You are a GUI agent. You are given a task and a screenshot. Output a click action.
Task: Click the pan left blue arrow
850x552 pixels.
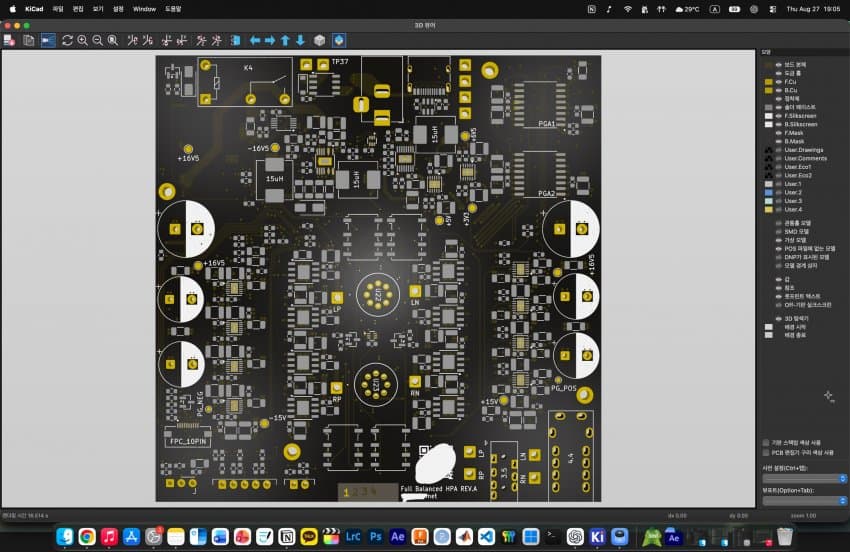pyautogui.click(x=255, y=40)
